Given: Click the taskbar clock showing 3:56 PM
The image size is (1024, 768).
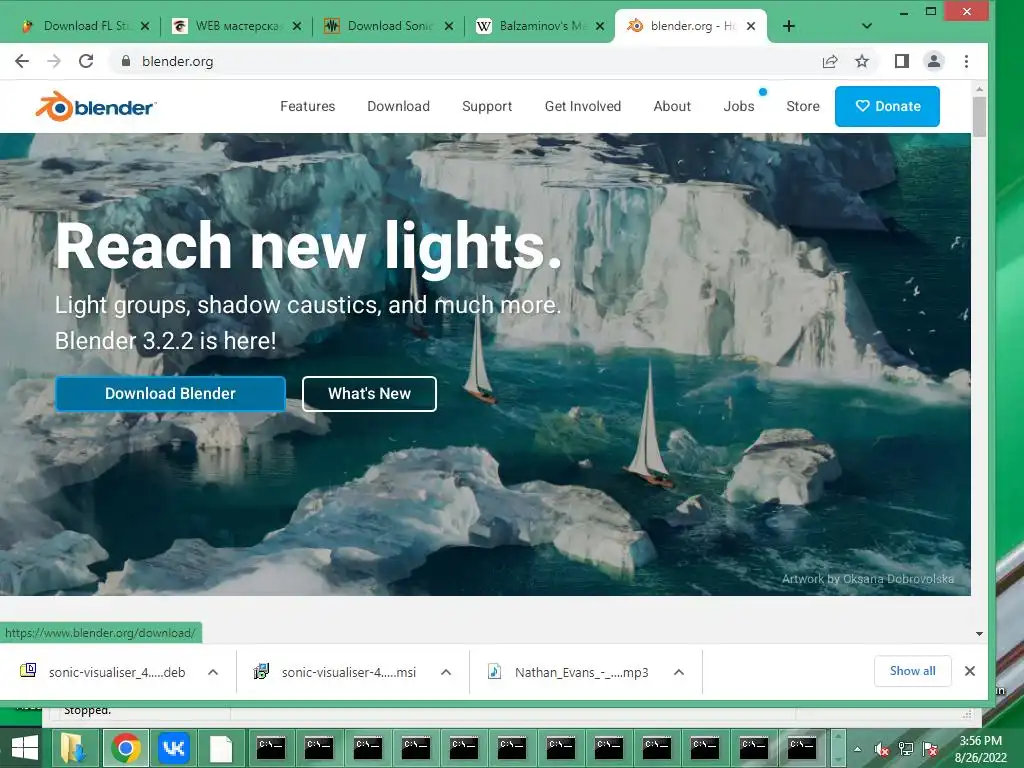Looking at the screenshot, I should [x=980, y=748].
